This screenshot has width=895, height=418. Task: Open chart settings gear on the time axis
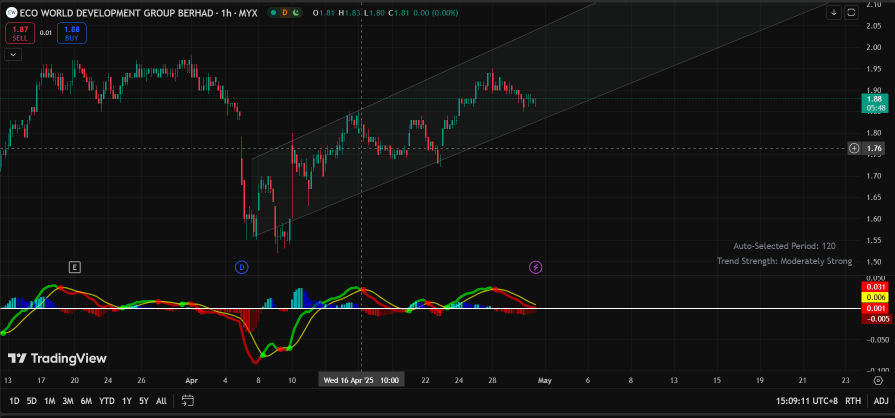[x=878, y=380]
